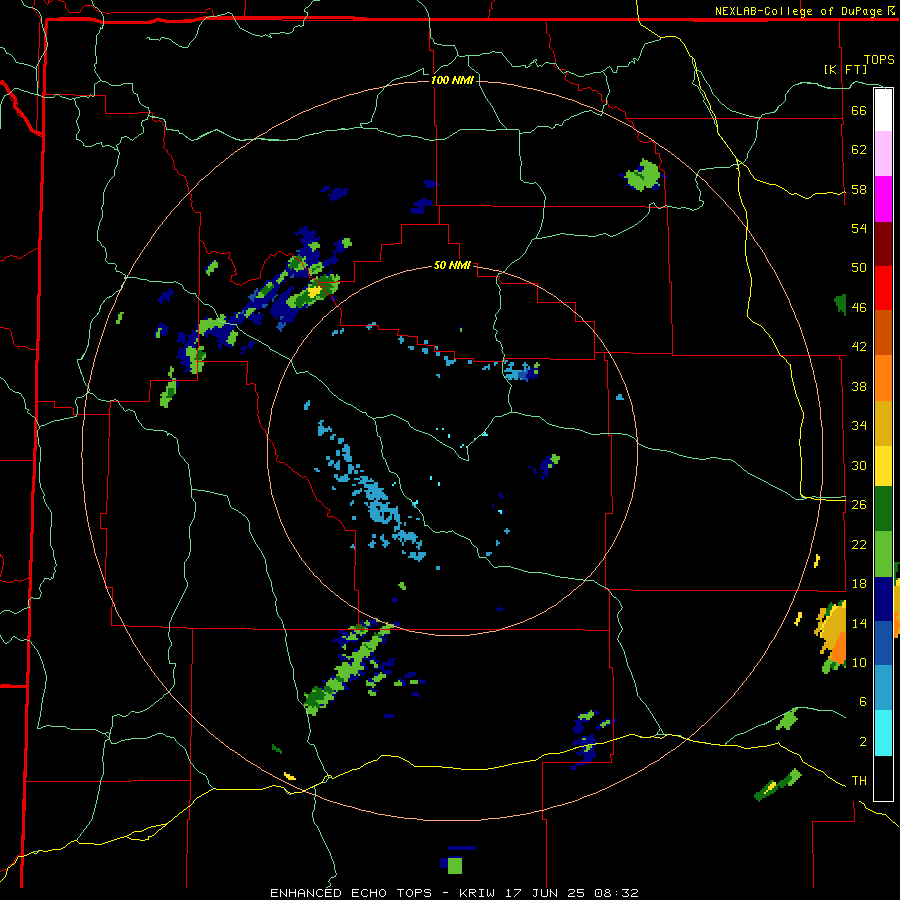This screenshot has width=900, height=900.
Task: Click the legend value 62
Action: [859, 149]
